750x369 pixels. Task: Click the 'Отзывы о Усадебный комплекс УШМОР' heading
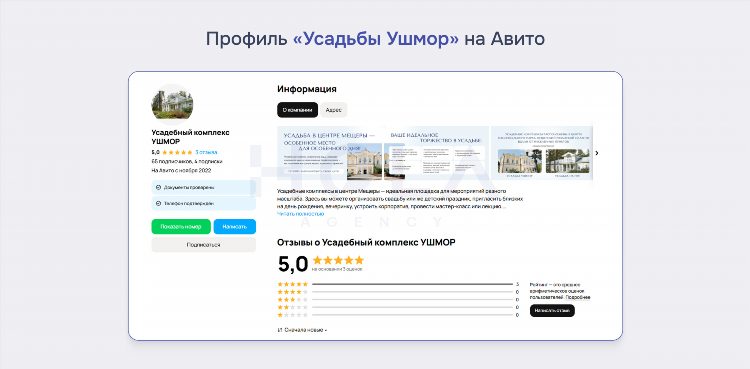coord(366,242)
